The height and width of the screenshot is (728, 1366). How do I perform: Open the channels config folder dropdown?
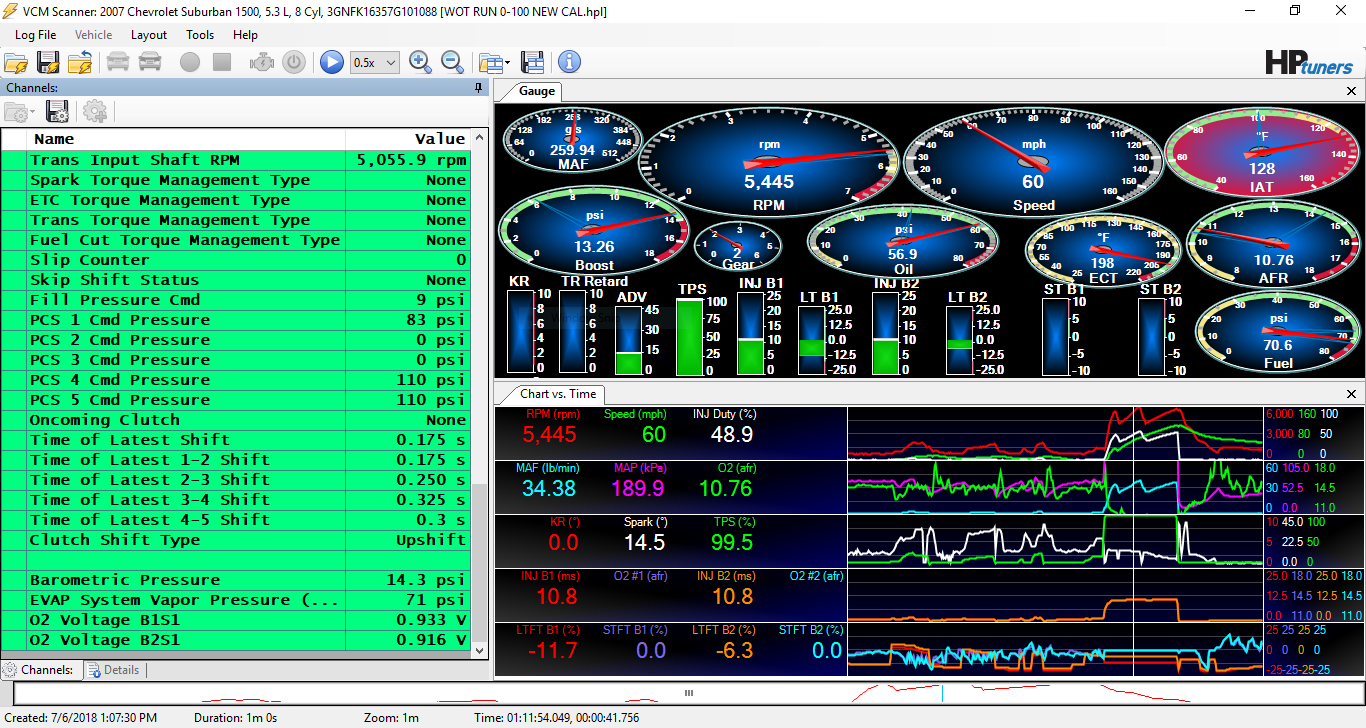click(x=20, y=111)
